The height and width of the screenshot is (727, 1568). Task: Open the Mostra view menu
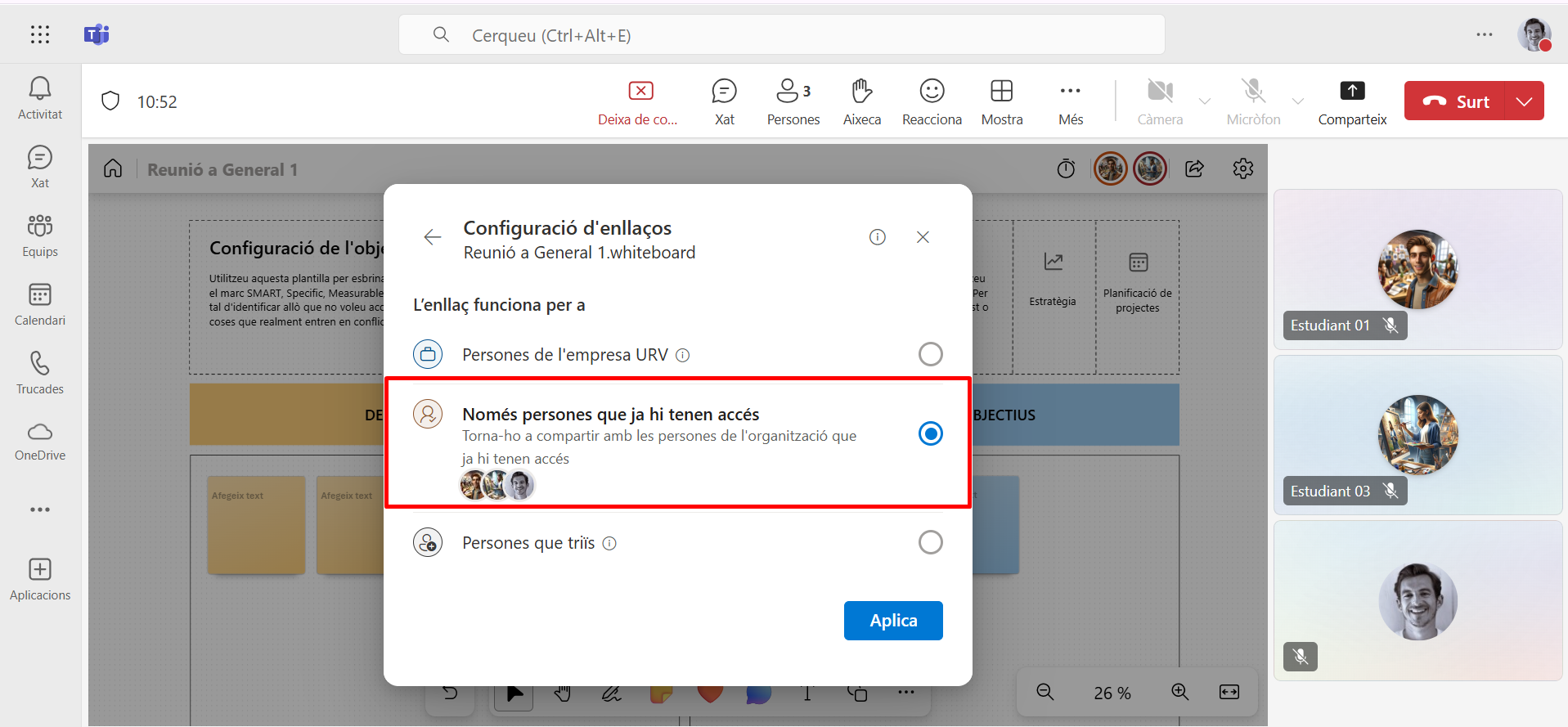click(x=1001, y=101)
